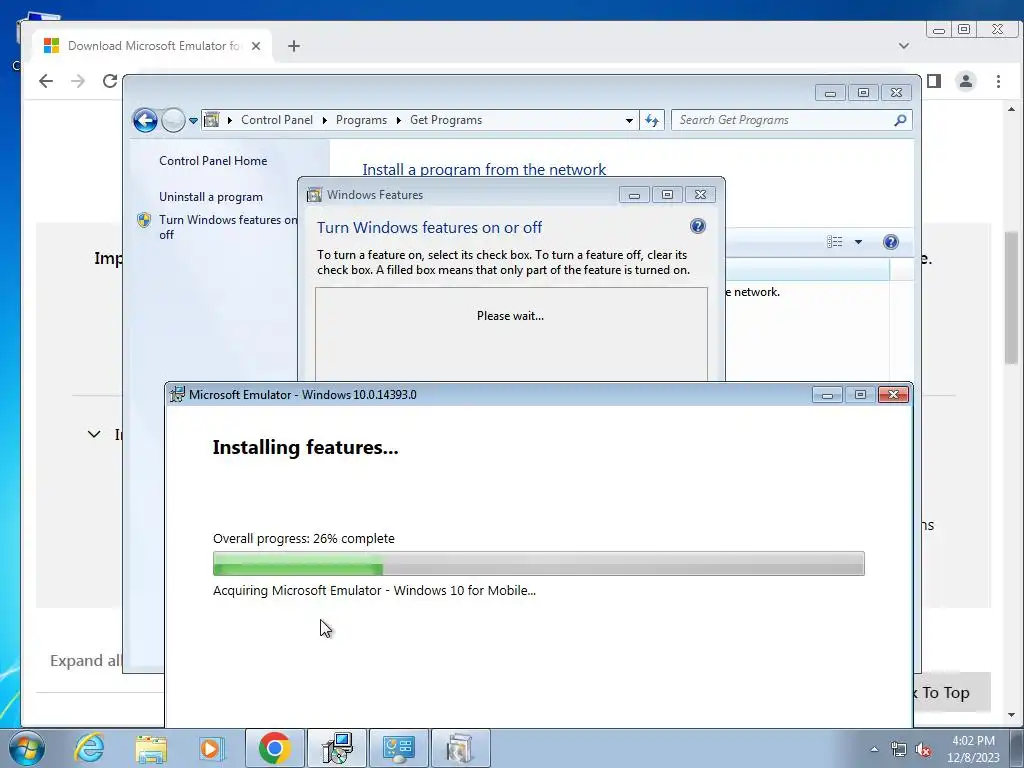The image size is (1024, 768).
Task: Click the Chrome page scroll up arrow
Action: tap(1012, 109)
